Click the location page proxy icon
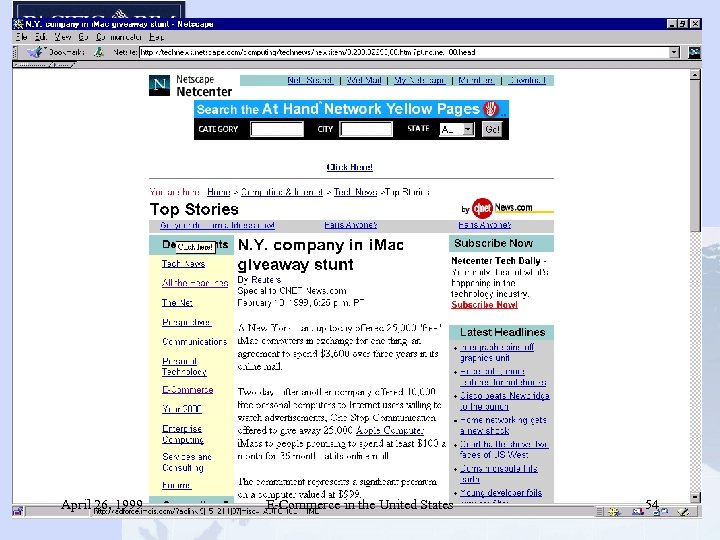This screenshot has height=540, width=720. point(99,52)
